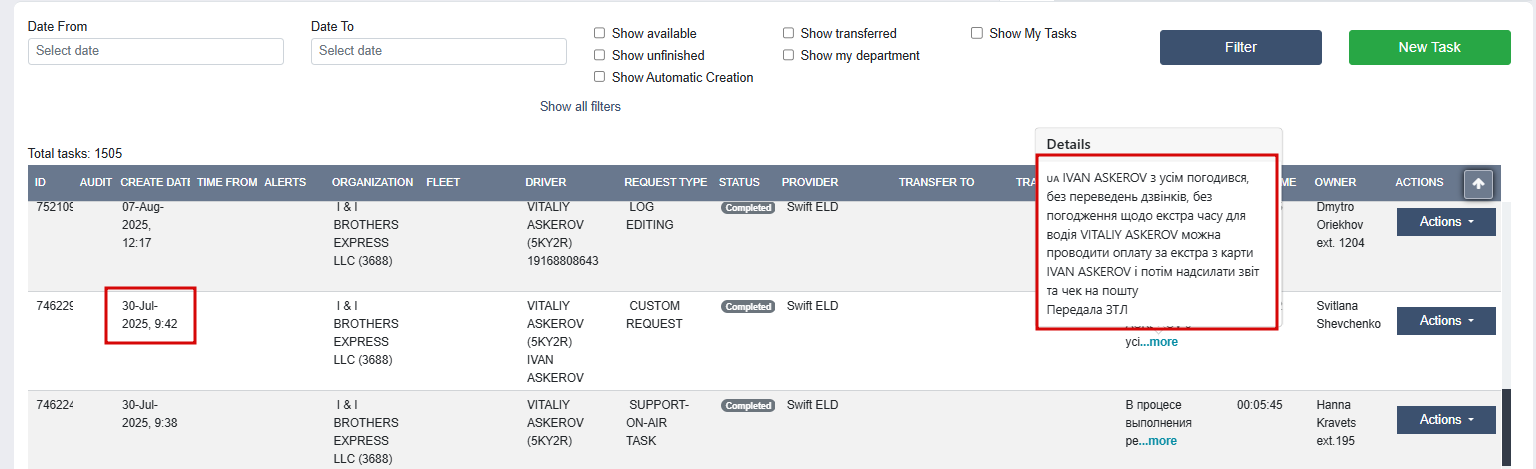The width and height of the screenshot is (1536, 469).
Task: Enable the Show unfinished checkbox
Action: coord(599,55)
